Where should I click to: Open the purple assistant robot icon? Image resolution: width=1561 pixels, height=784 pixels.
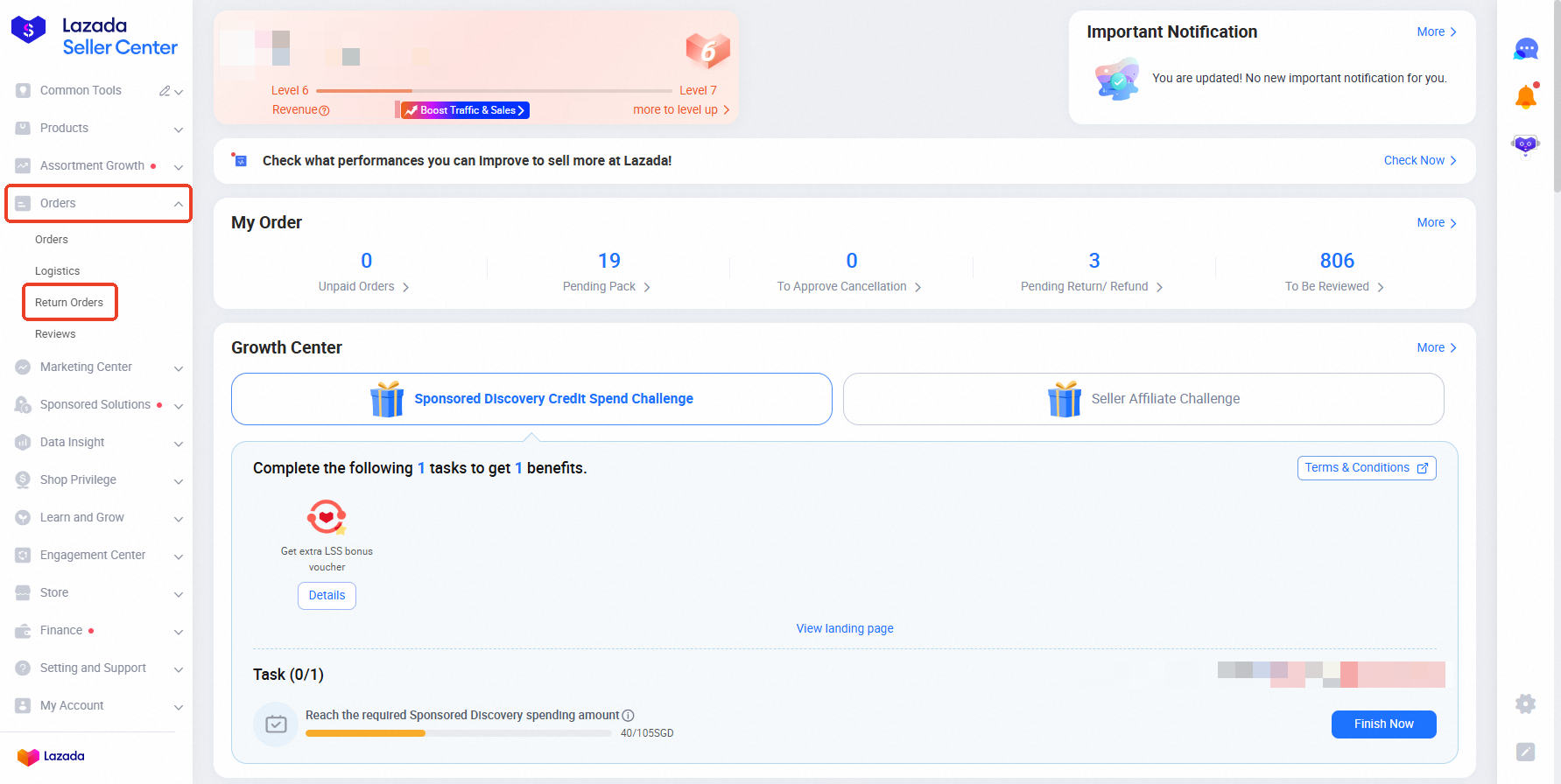(x=1526, y=144)
